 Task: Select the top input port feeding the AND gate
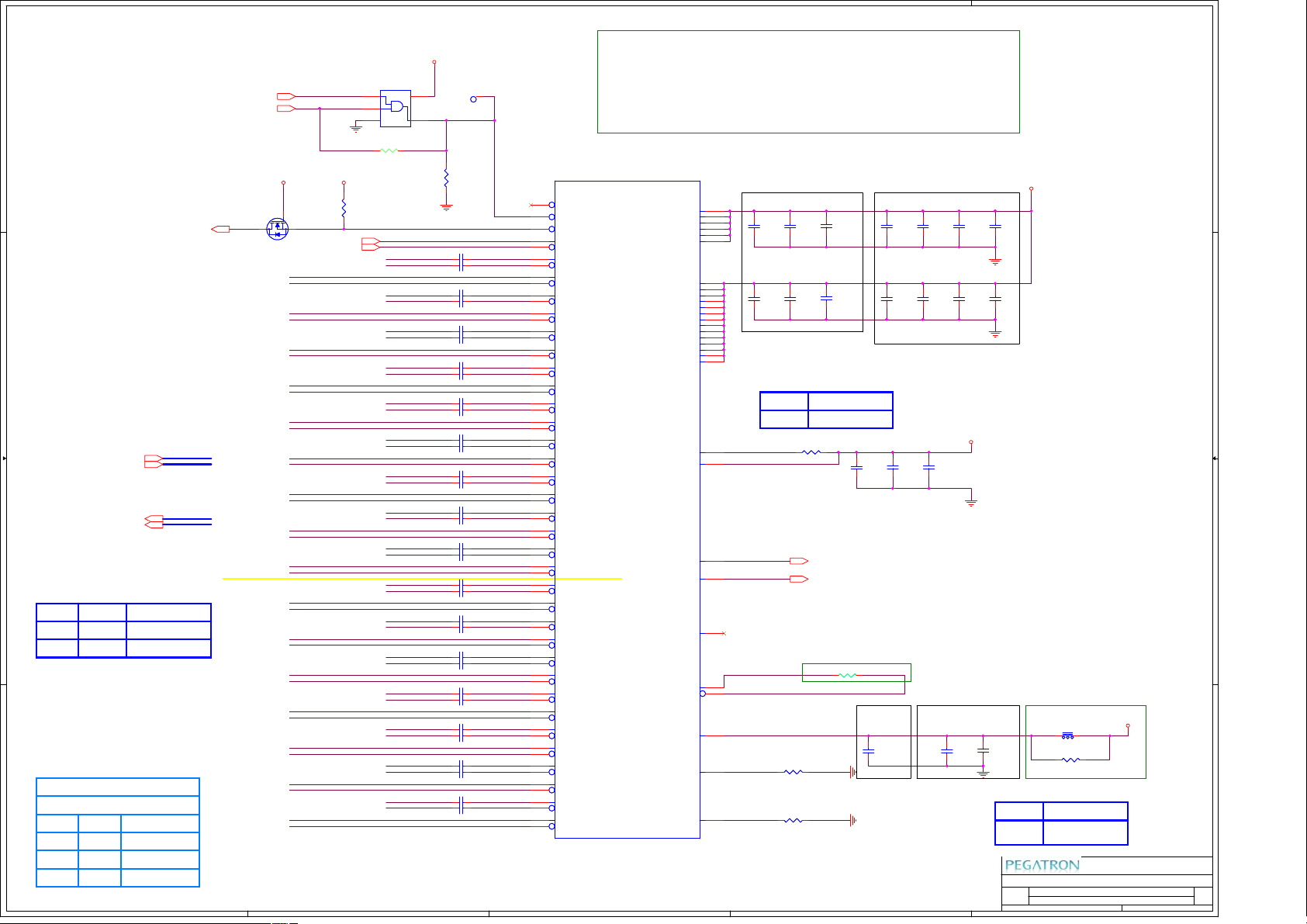pos(286,96)
